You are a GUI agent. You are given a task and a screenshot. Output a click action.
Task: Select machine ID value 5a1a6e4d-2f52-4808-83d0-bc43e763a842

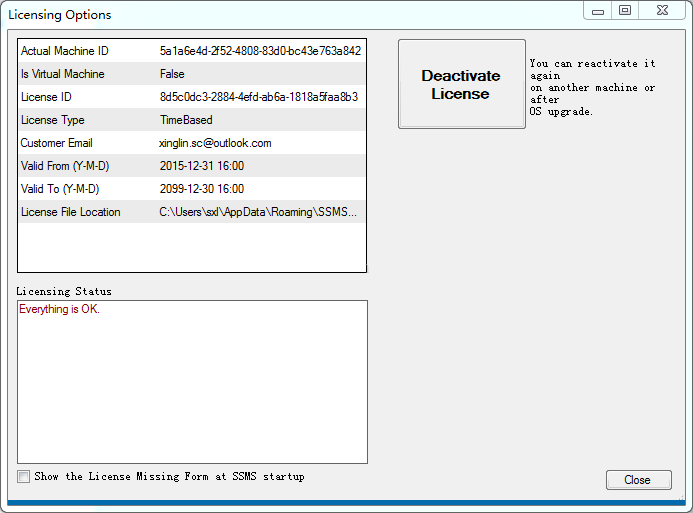(x=260, y=51)
